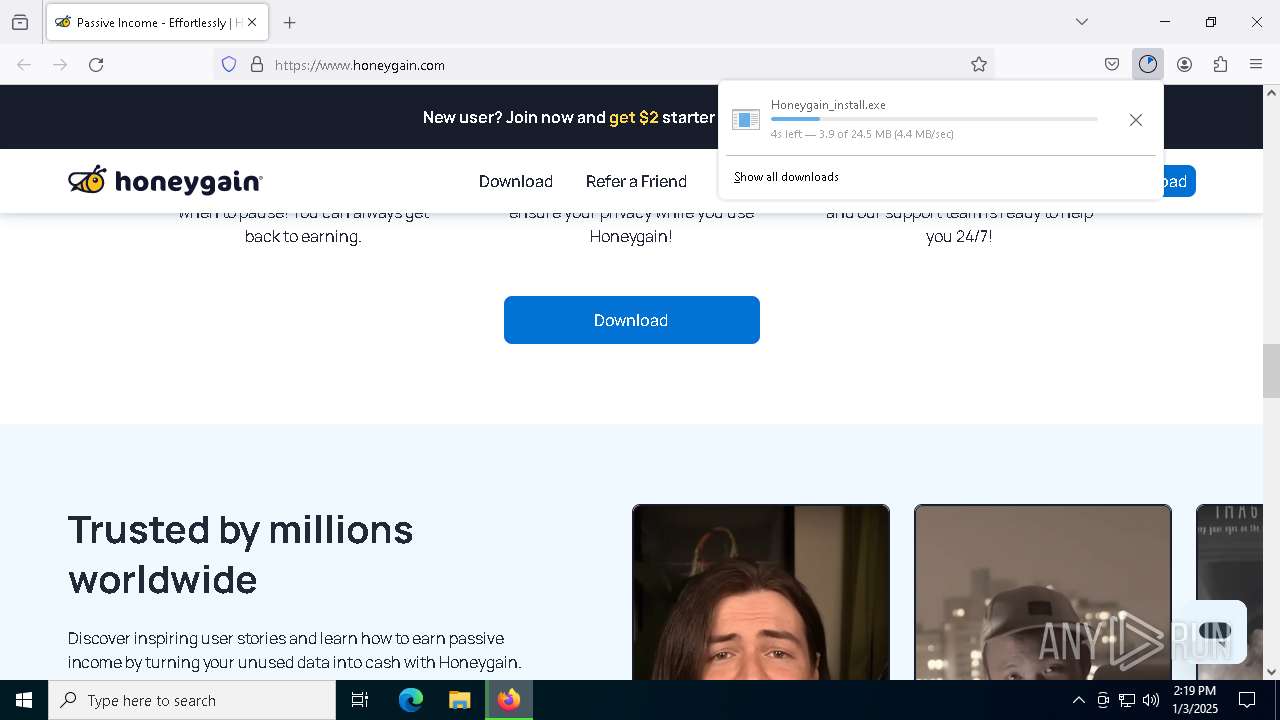Open clock showing 2:19 PM
The image size is (1280, 720).
pos(1195,700)
